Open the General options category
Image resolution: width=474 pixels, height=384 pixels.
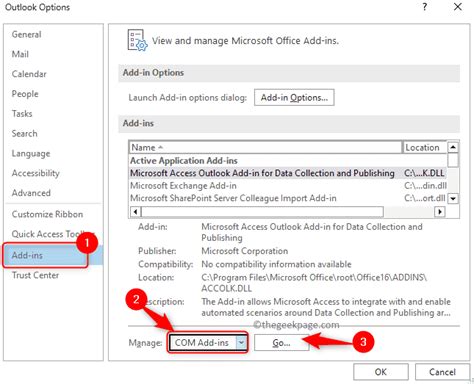[x=27, y=34]
